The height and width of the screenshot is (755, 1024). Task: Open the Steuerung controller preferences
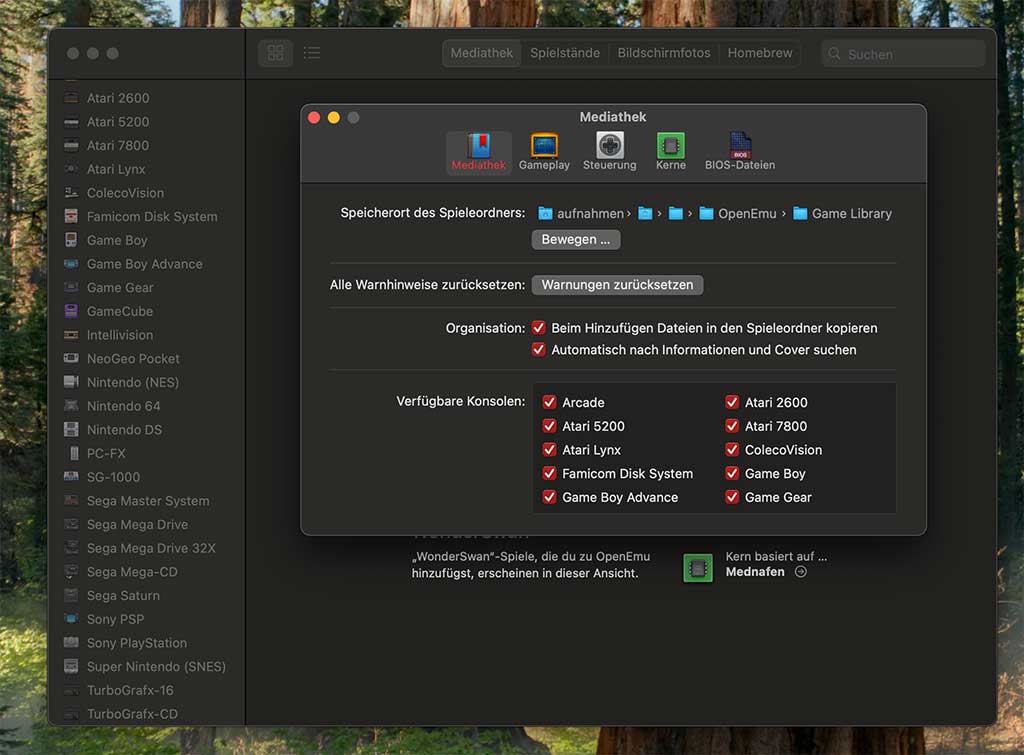[x=609, y=152]
